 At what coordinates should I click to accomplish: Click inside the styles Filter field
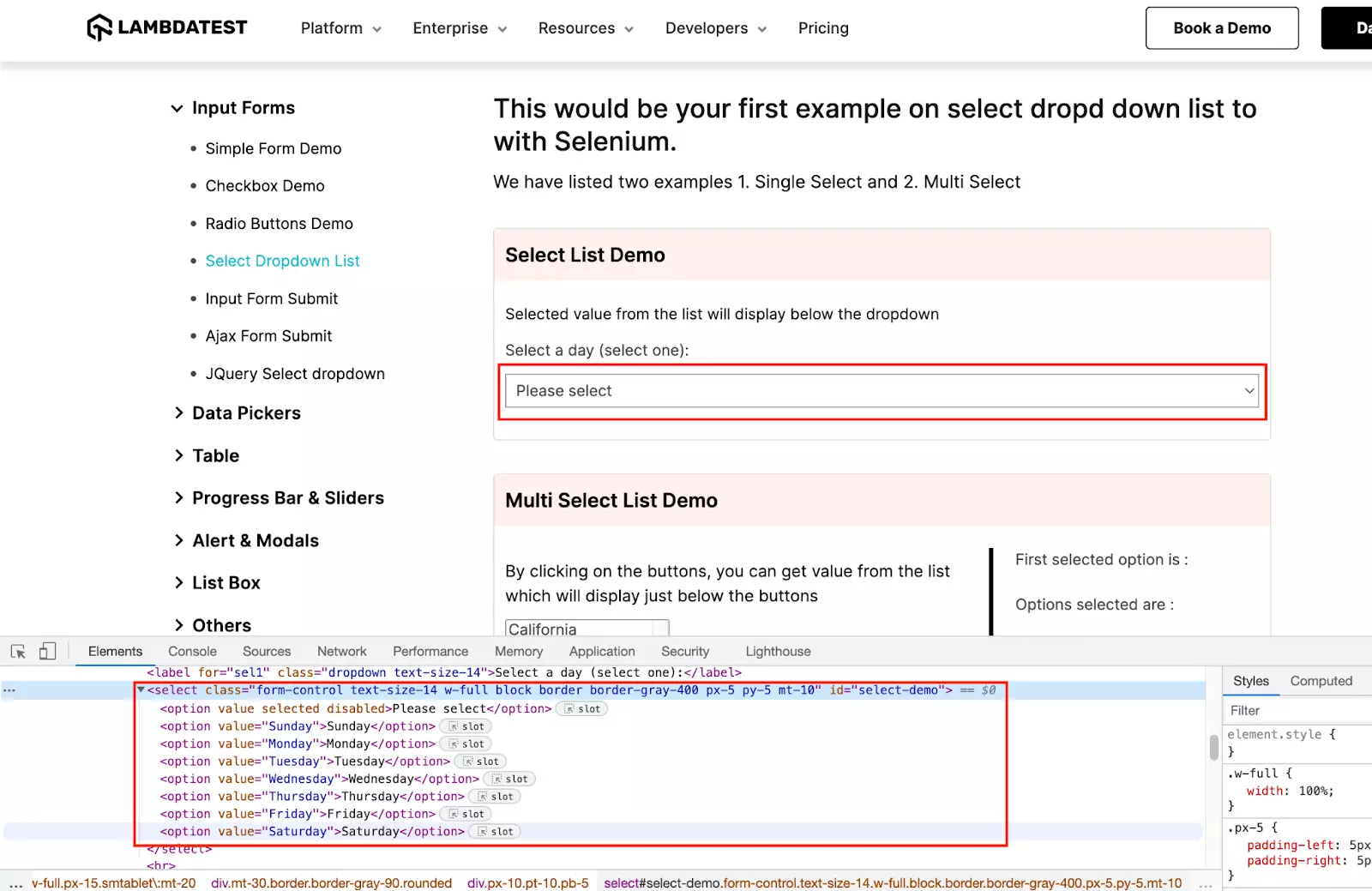[1286, 710]
